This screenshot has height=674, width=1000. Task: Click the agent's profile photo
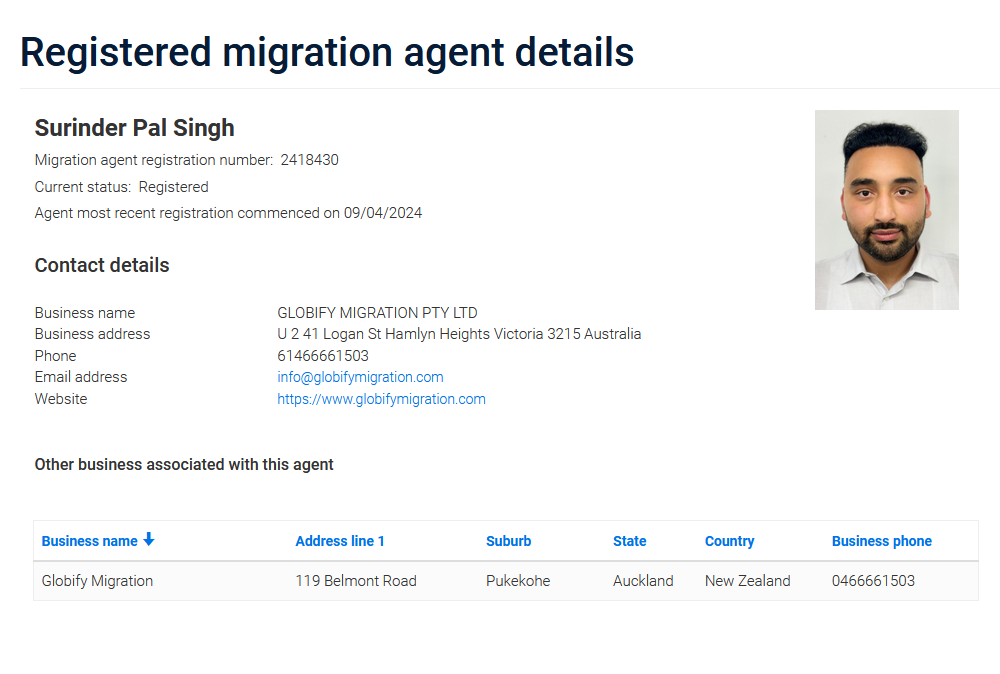pos(886,209)
